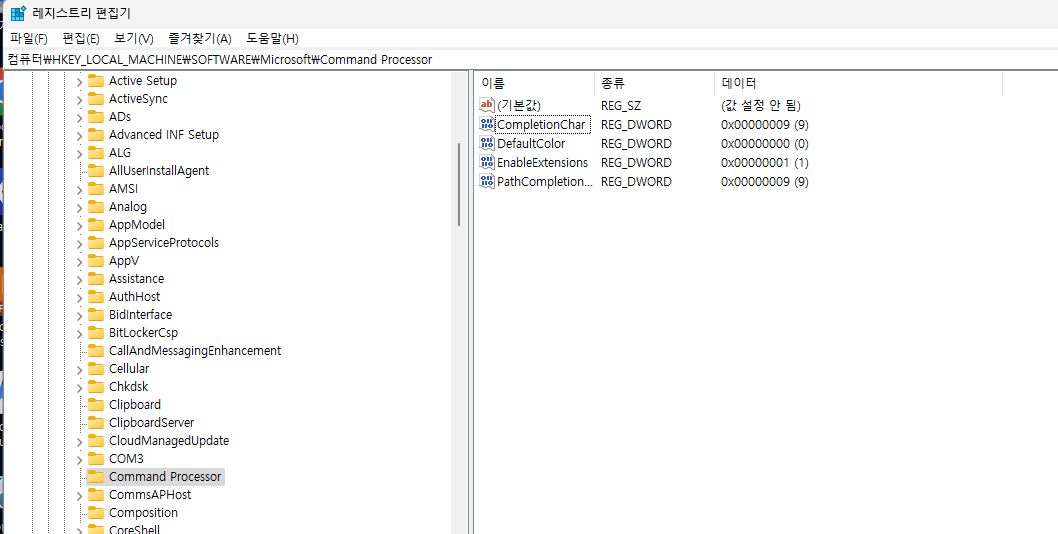This screenshot has height=534, width=1058.
Task: Expand the Active Setup key
Action: click(x=79, y=81)
